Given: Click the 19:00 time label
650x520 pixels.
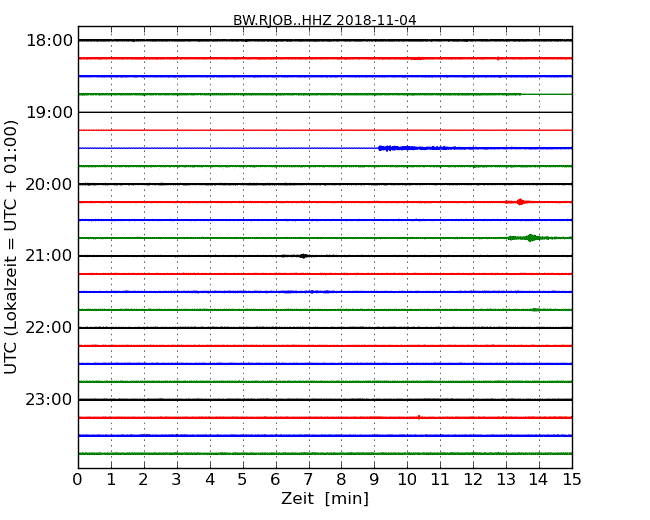Looking at the screenshot, I should click(49, 112).
